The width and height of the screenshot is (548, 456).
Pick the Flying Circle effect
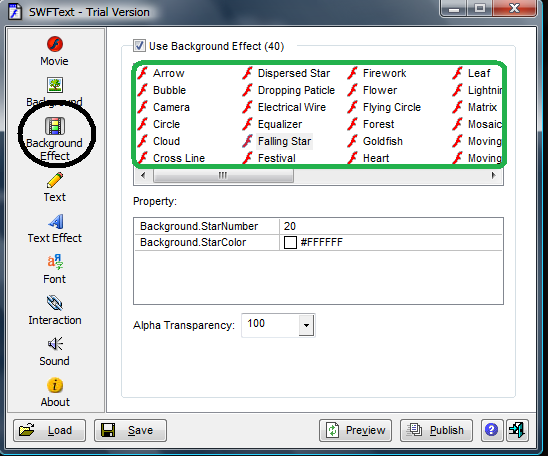point(384,107)
